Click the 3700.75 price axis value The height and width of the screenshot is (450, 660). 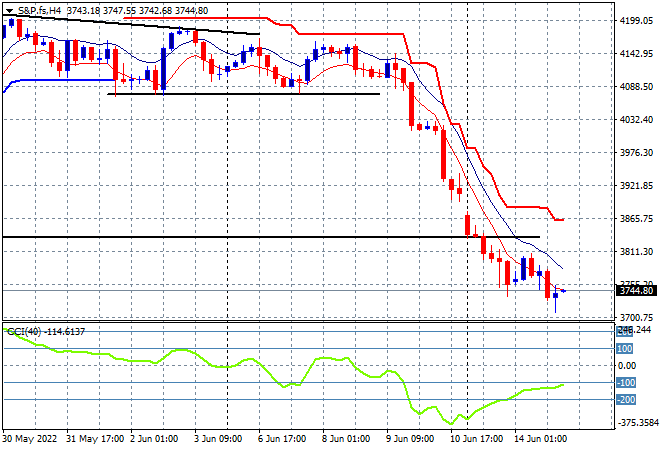(x=636, y=317)
